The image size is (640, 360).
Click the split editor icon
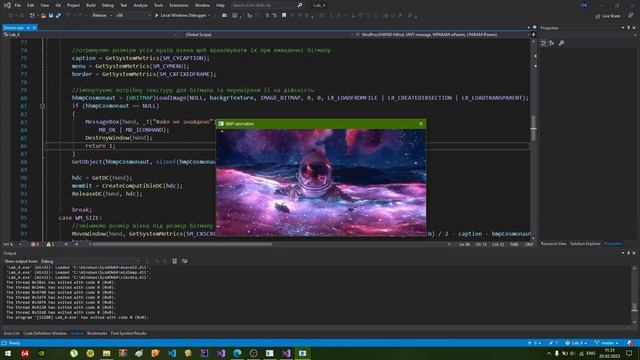tap(533, 35)
